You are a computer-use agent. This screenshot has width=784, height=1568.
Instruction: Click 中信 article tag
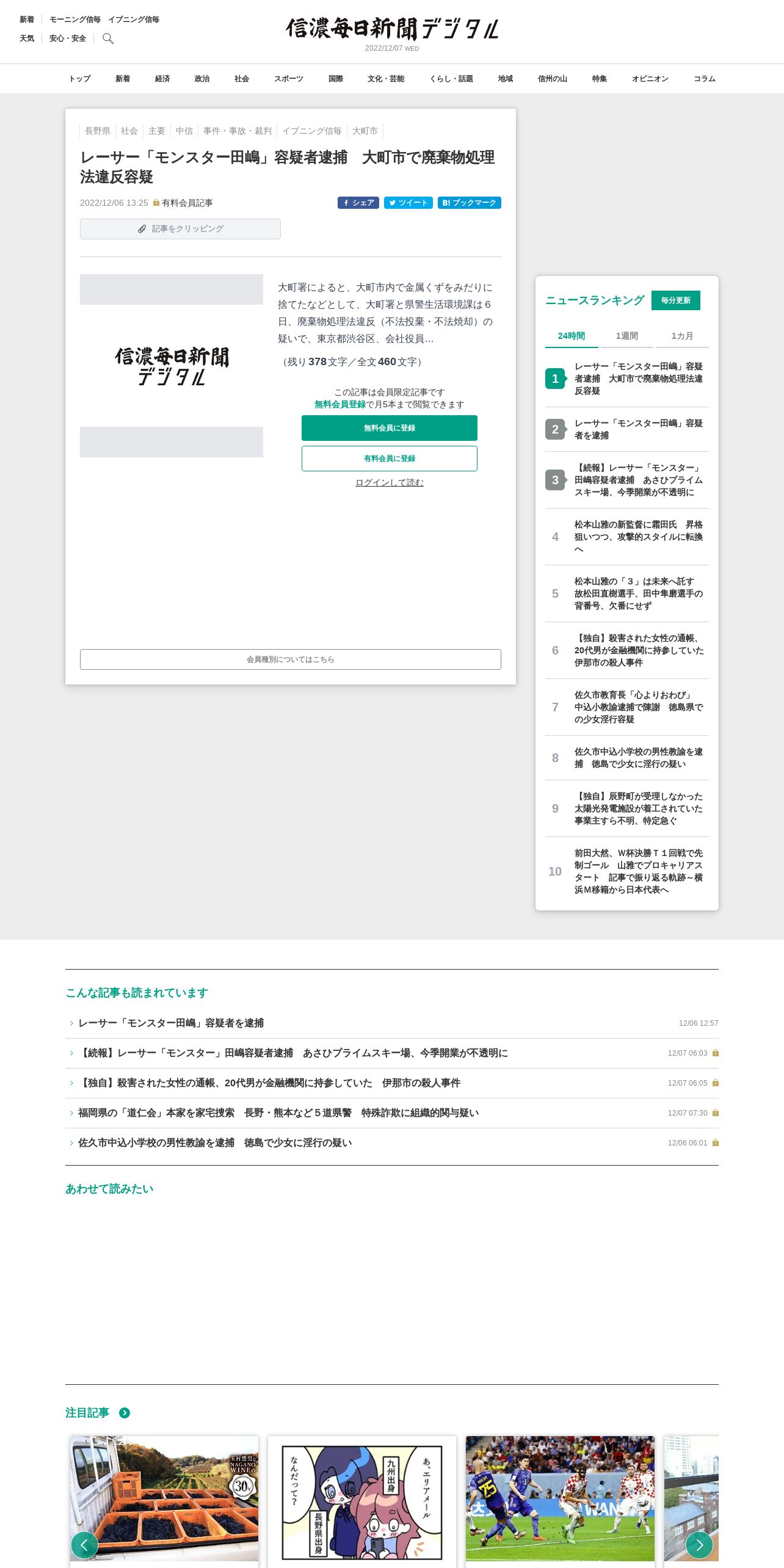184,131
